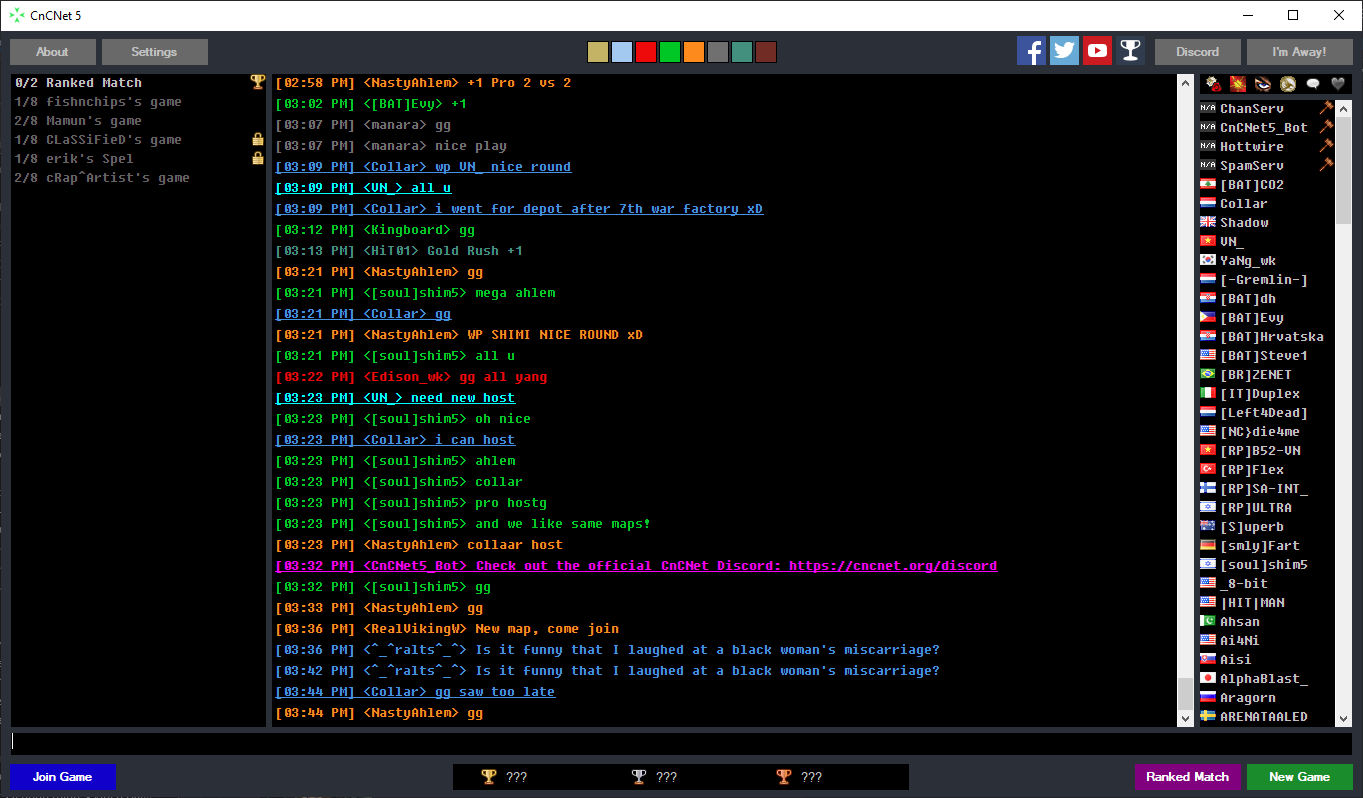Image resolution: width=1363 pixels, height=798 pixels.
Task: Click the gavel icon next to SpamServ
Action: (x=1326, y=165)
